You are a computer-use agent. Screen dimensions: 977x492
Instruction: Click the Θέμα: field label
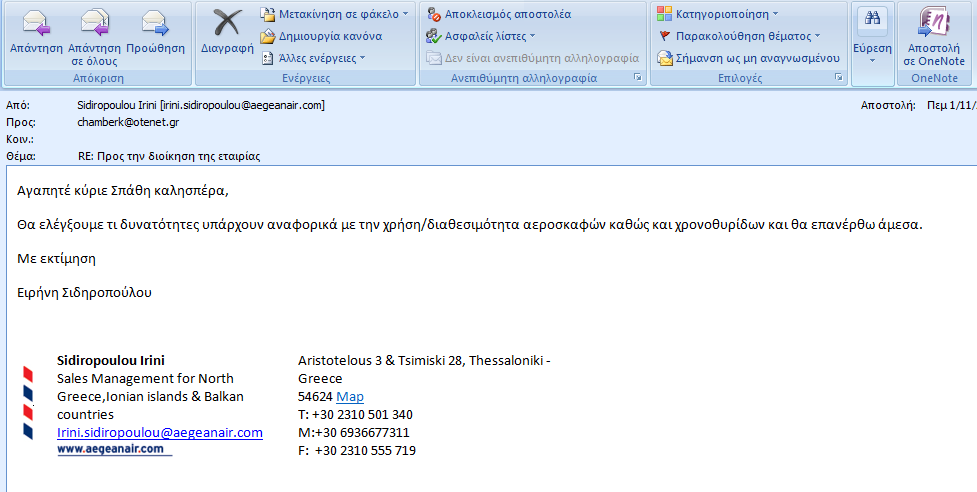coord(21,156)
